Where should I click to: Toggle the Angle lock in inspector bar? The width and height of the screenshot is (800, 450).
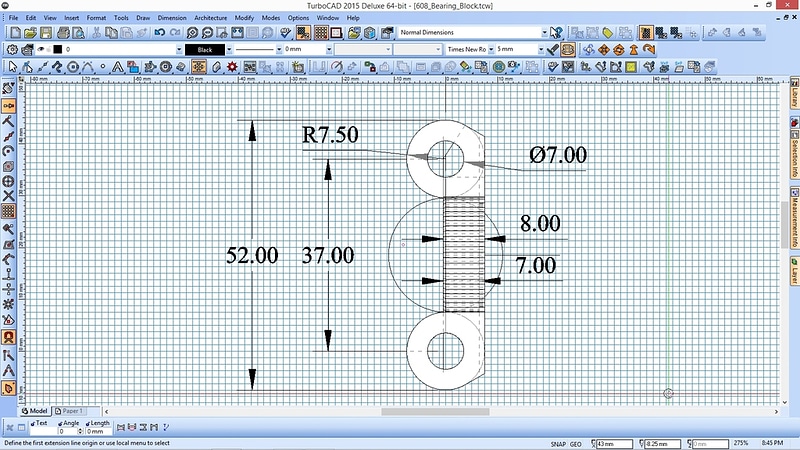pos(60,423)
